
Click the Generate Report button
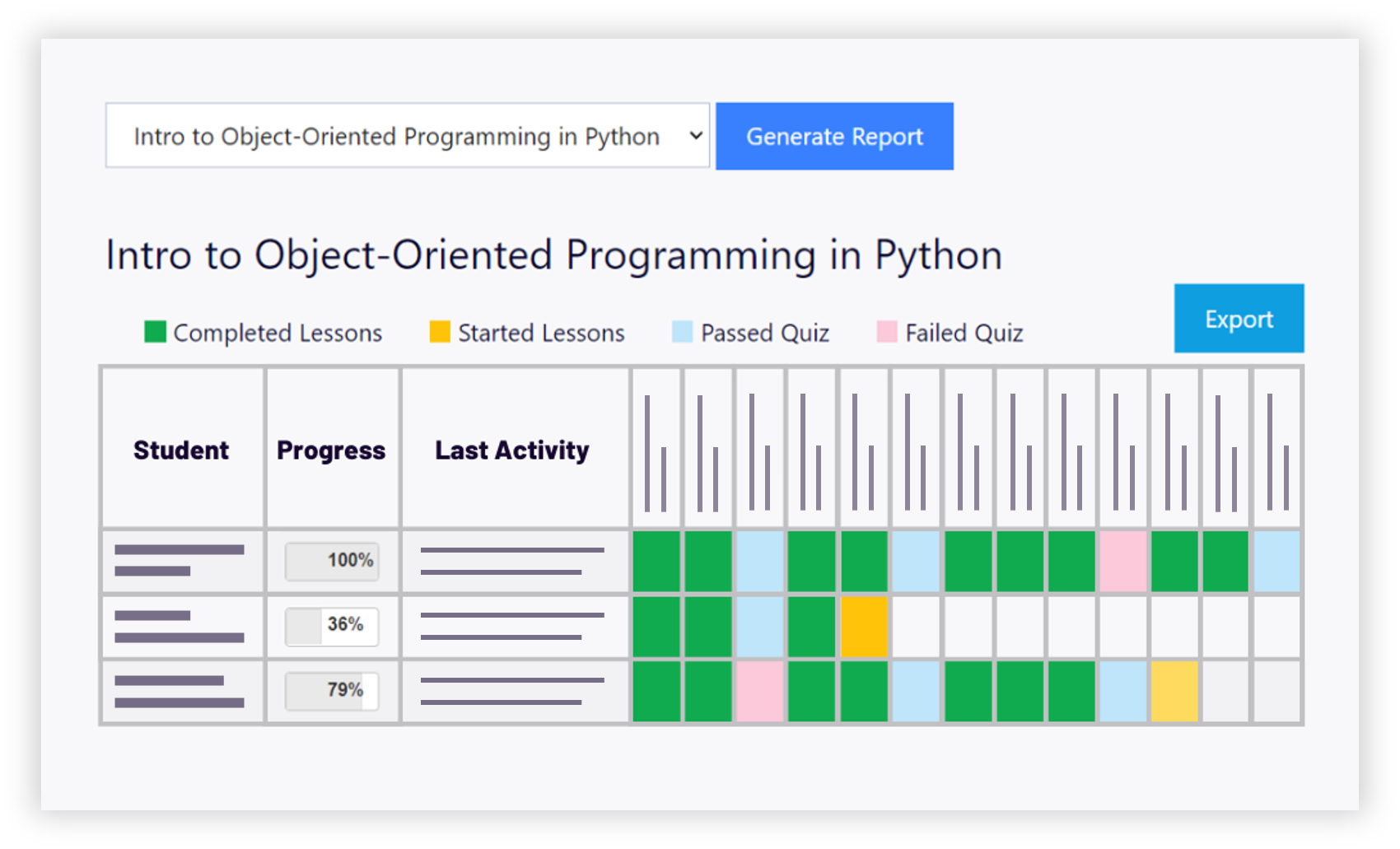coord(834,137)
